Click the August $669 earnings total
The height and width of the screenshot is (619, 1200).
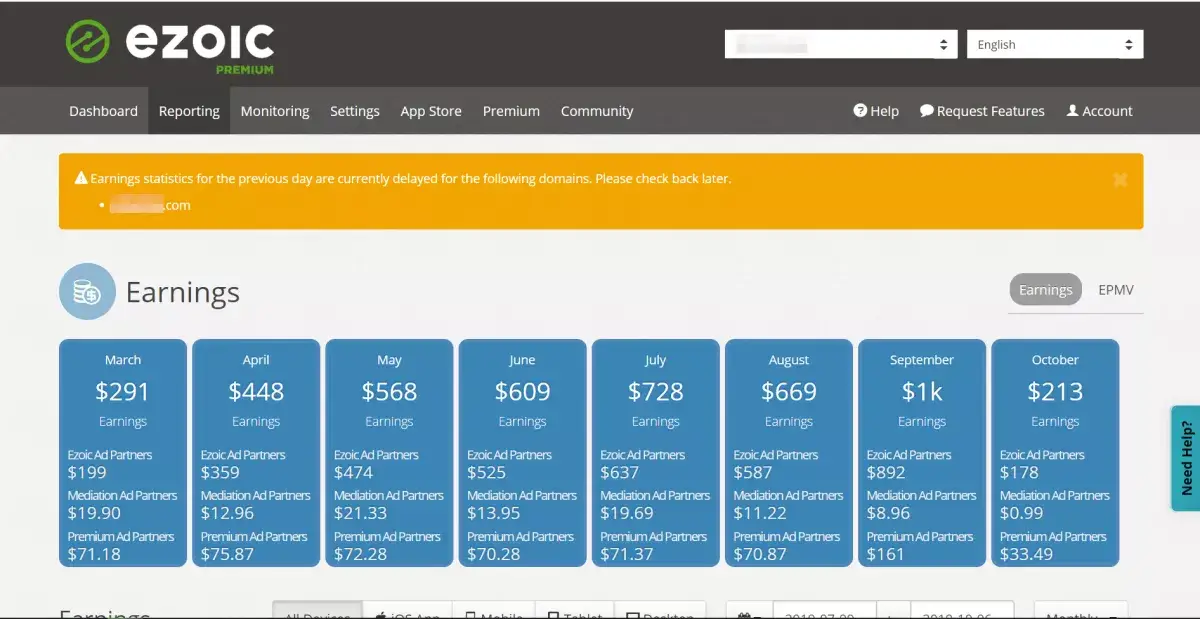point(789,392)
